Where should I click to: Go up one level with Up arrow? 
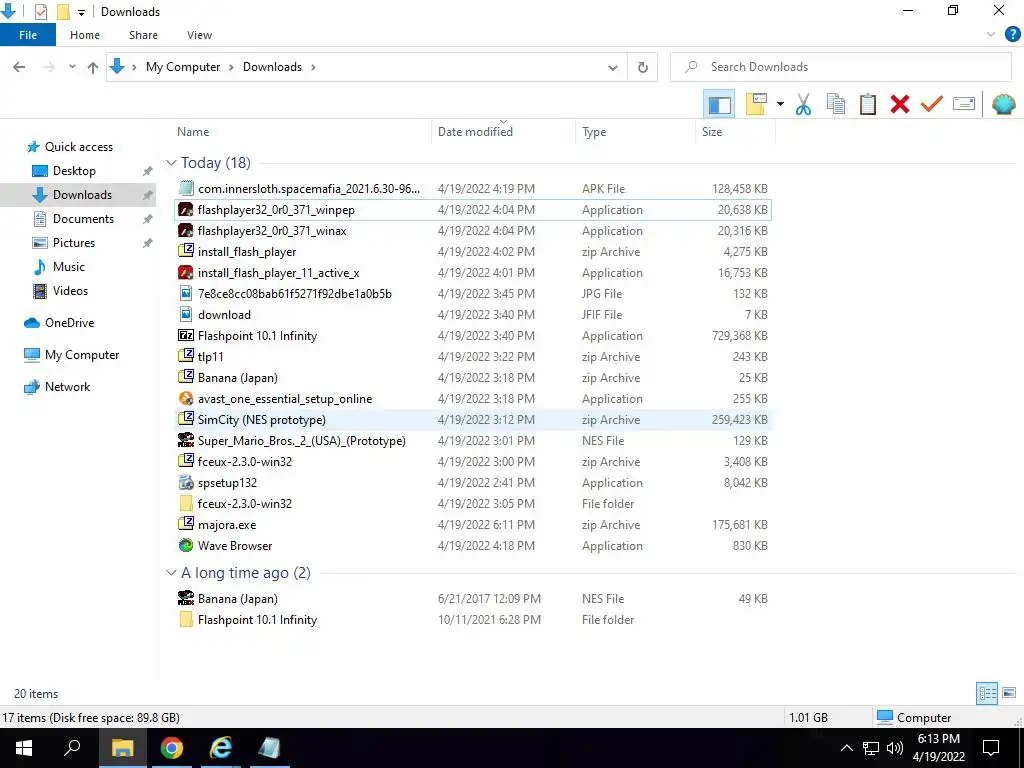point(93,67)
